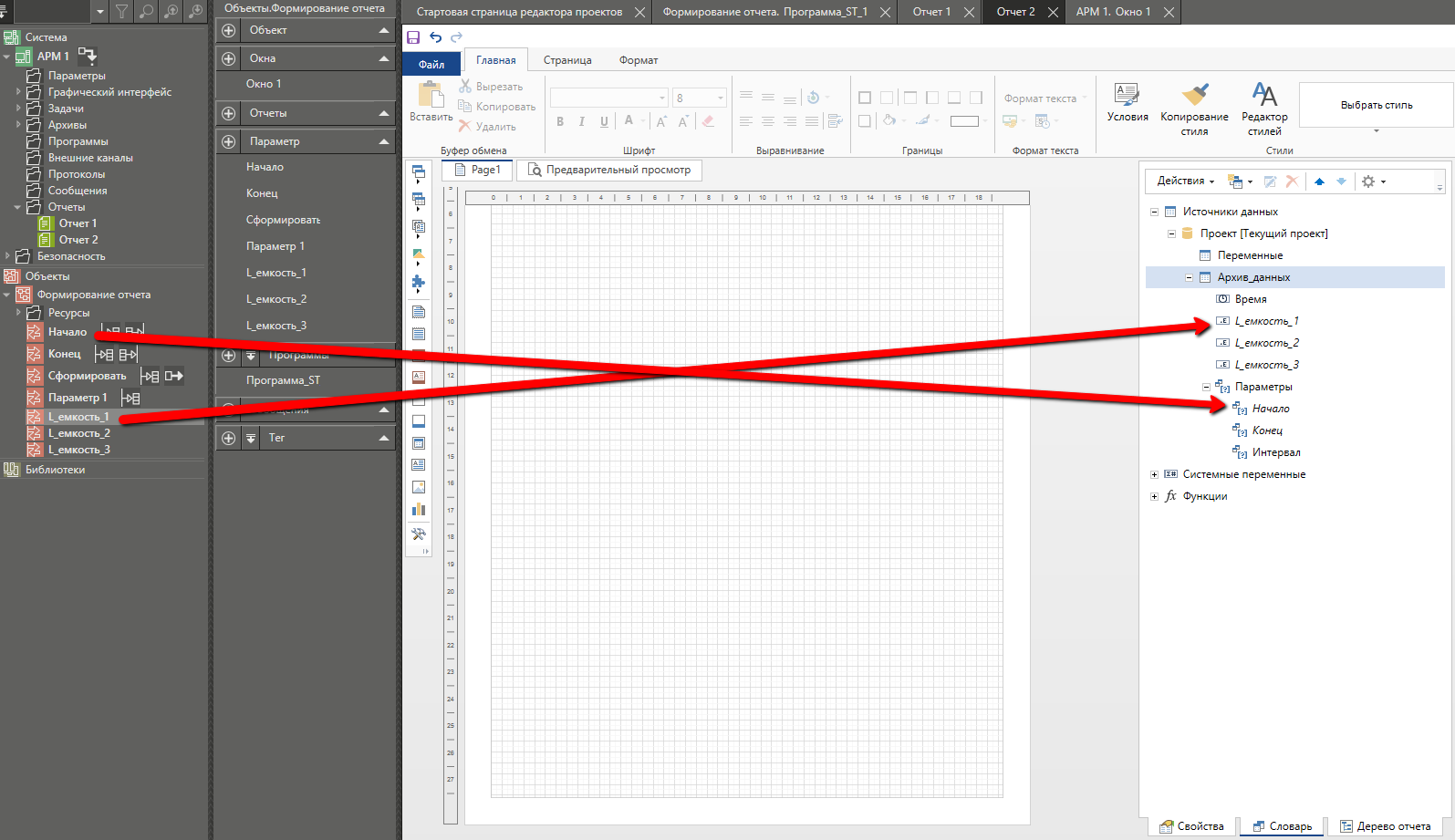Click the filter funnel icon in project tree
The height and width of the screenshot is (840, 1455).
coord(121,12)
